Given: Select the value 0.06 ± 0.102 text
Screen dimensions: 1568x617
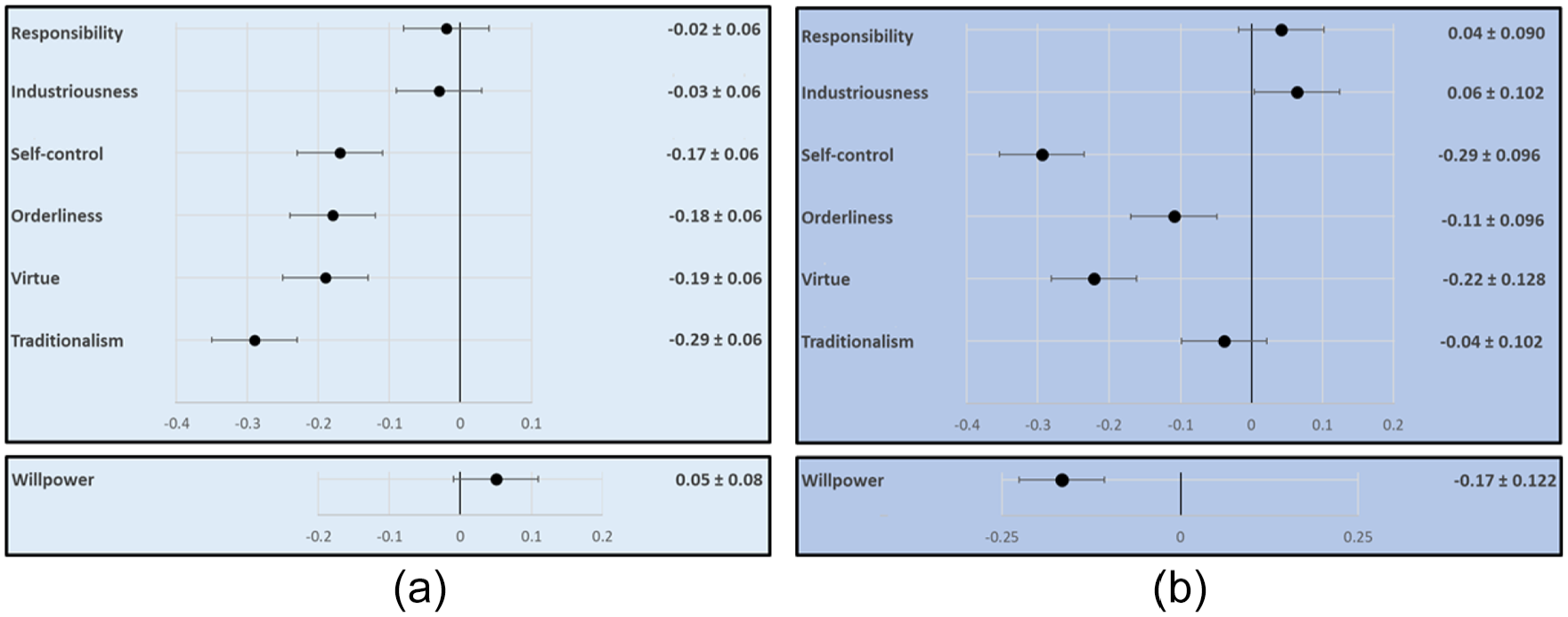Looking at the screenshot, I should coord(1496,93).
